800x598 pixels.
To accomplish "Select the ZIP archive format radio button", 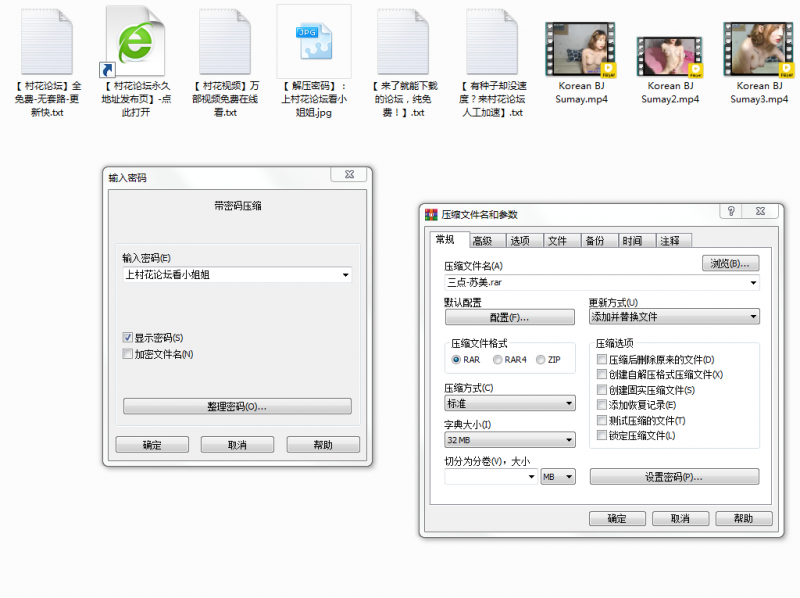I will pyautogui.click(x=538, y=360).
